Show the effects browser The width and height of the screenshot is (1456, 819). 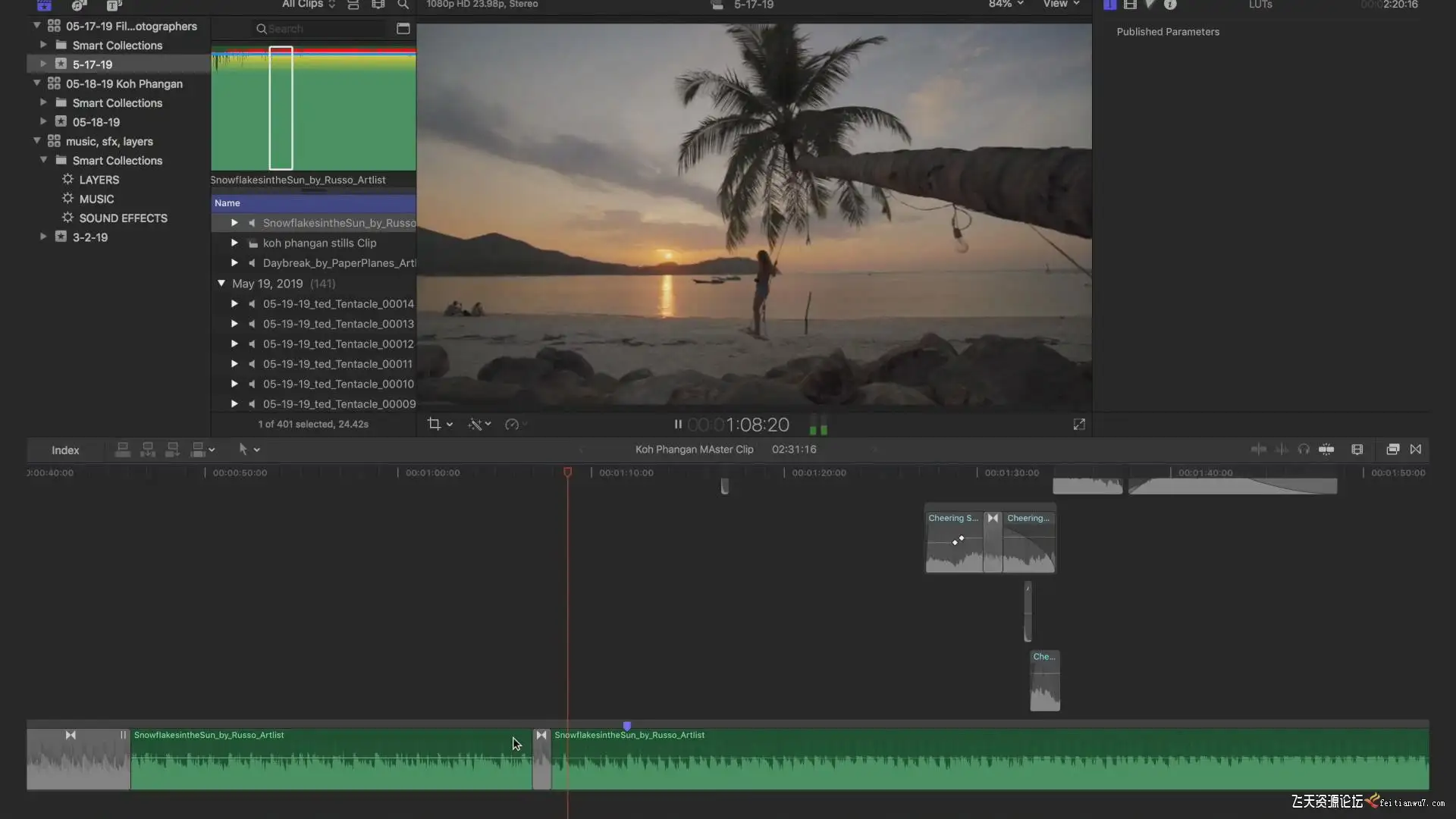pyautogui.click(x=1392, y=450)
